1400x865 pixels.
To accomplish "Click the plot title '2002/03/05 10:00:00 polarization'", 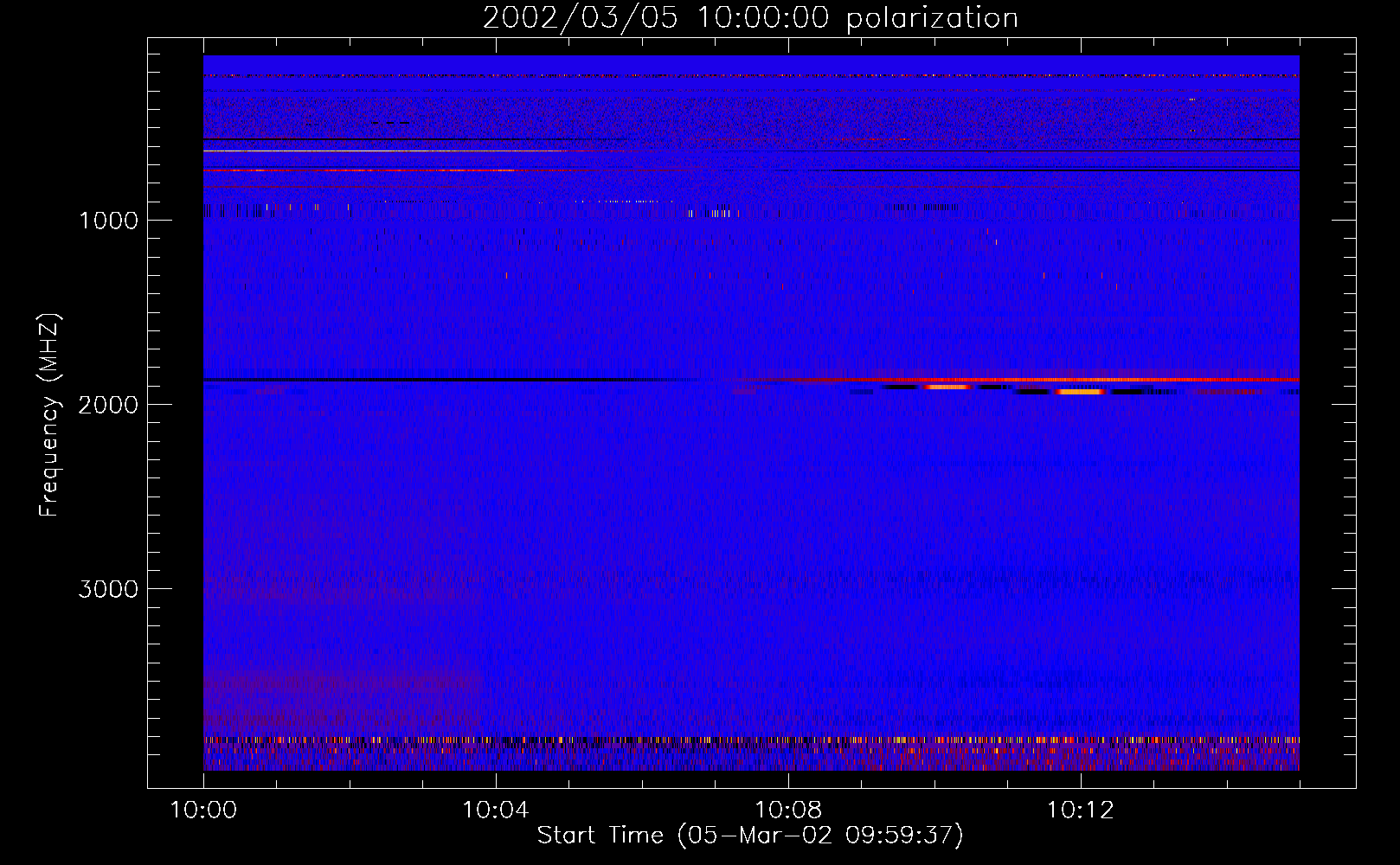I will pos(750,17).
